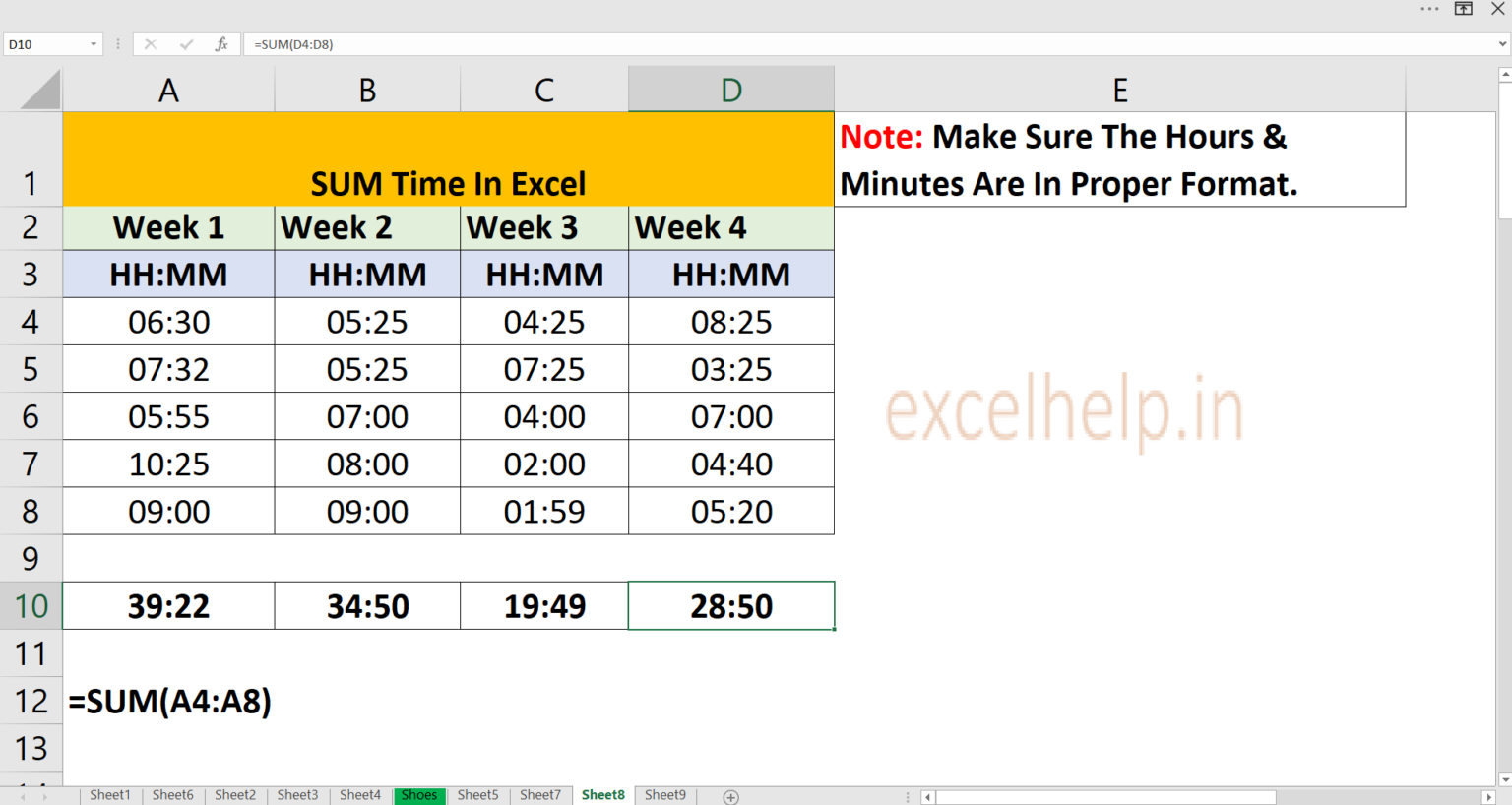
Task: Click the Enter checkmark in formula bar
Action: [x=185, y=43]
